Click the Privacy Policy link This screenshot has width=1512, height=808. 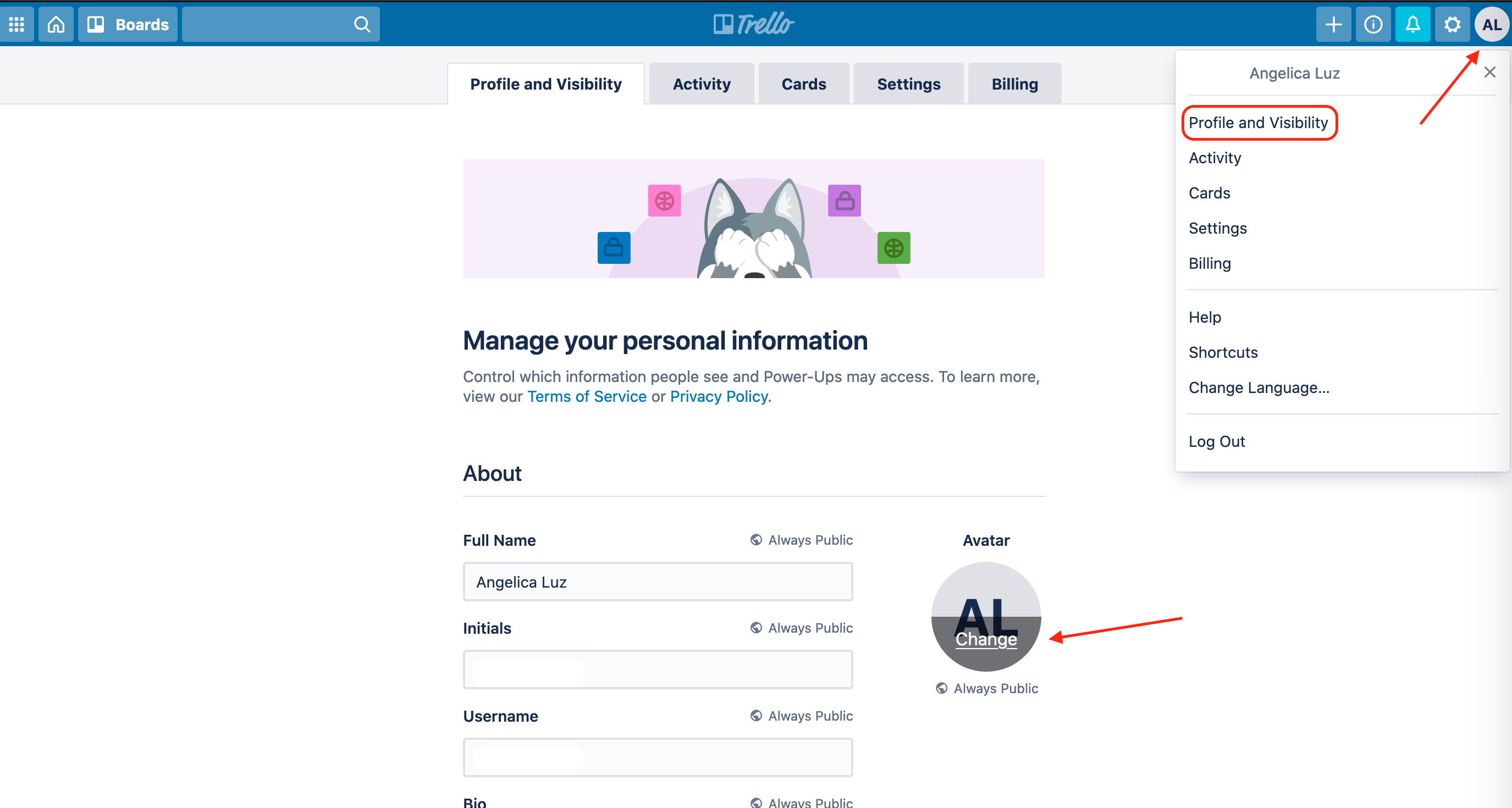pos(718,396)
